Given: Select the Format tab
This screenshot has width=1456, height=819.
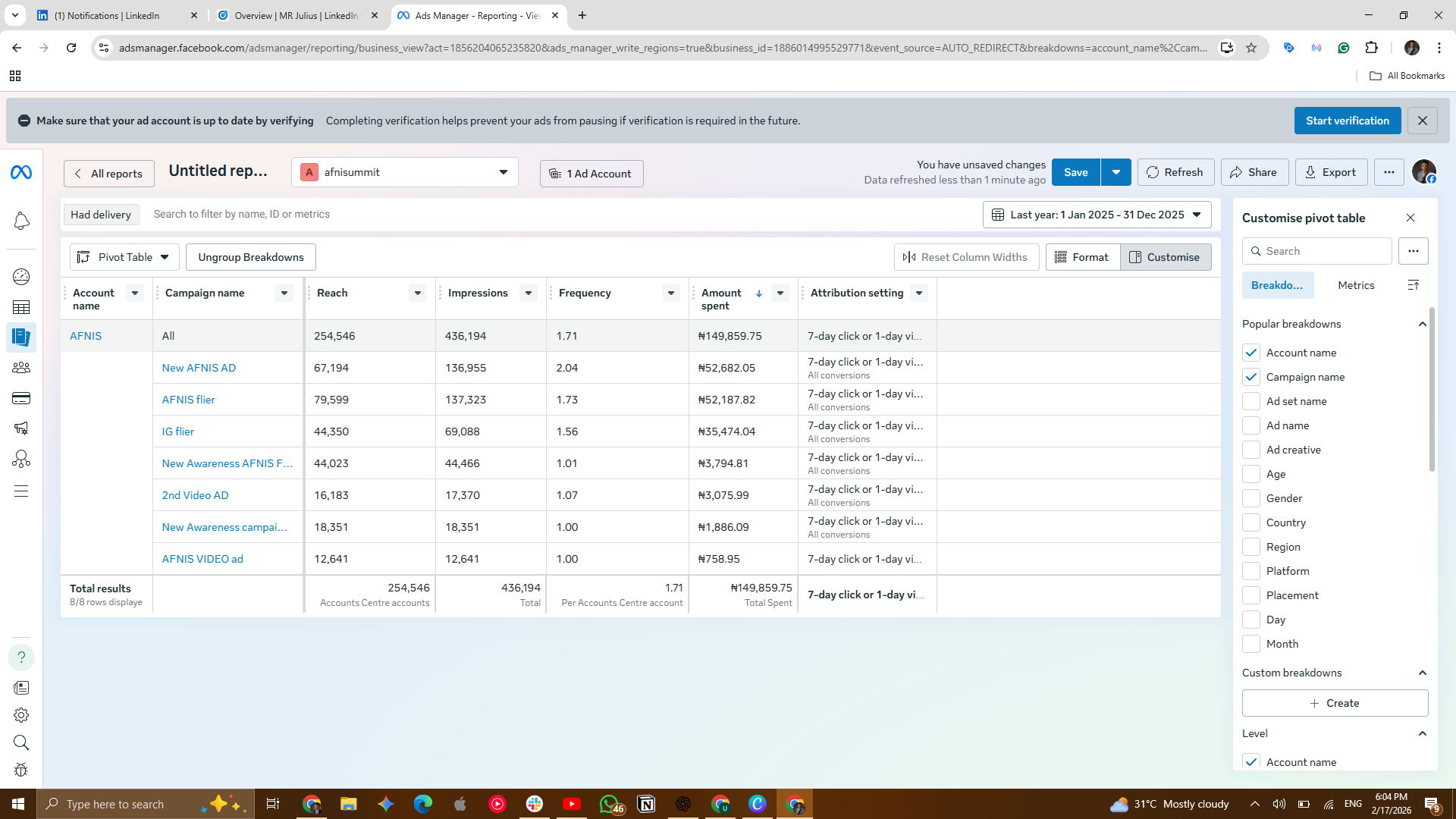Looking at the screenshot, I should point(1082,257).
